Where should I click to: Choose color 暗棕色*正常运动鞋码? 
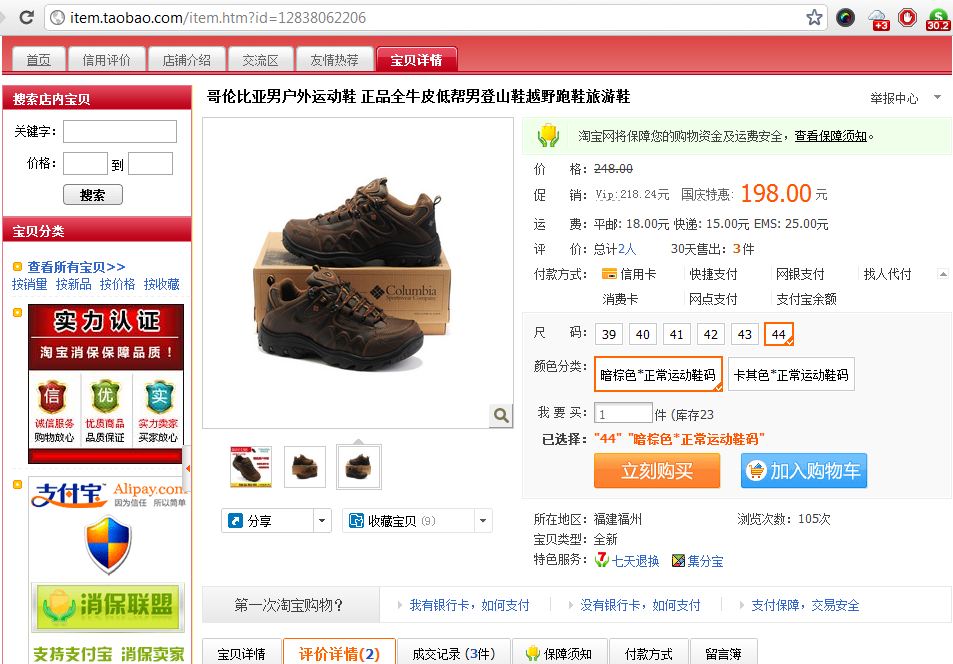[658, 375]
